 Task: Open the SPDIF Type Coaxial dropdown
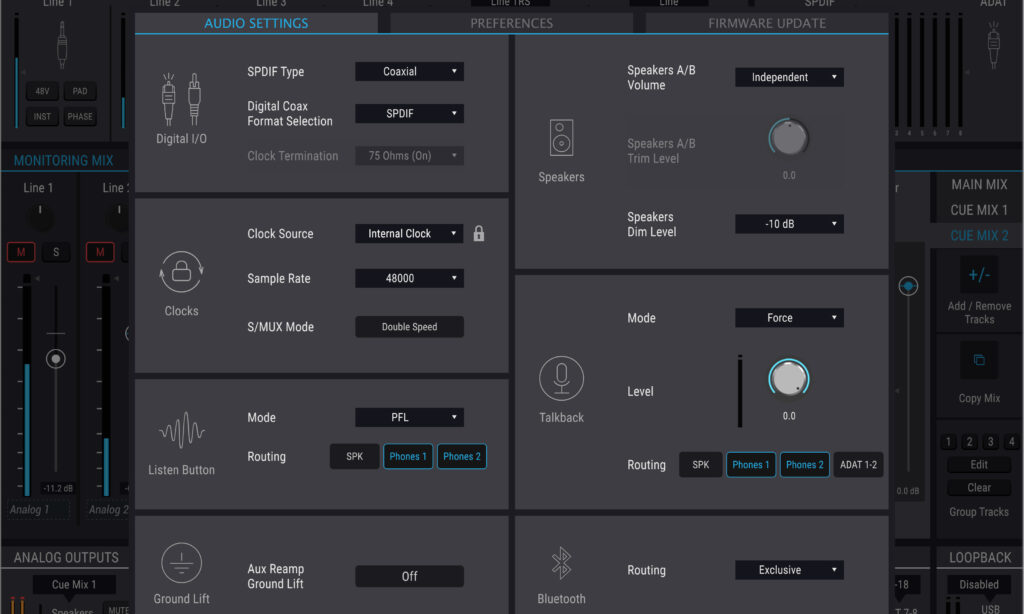click(x=409, y=71)
